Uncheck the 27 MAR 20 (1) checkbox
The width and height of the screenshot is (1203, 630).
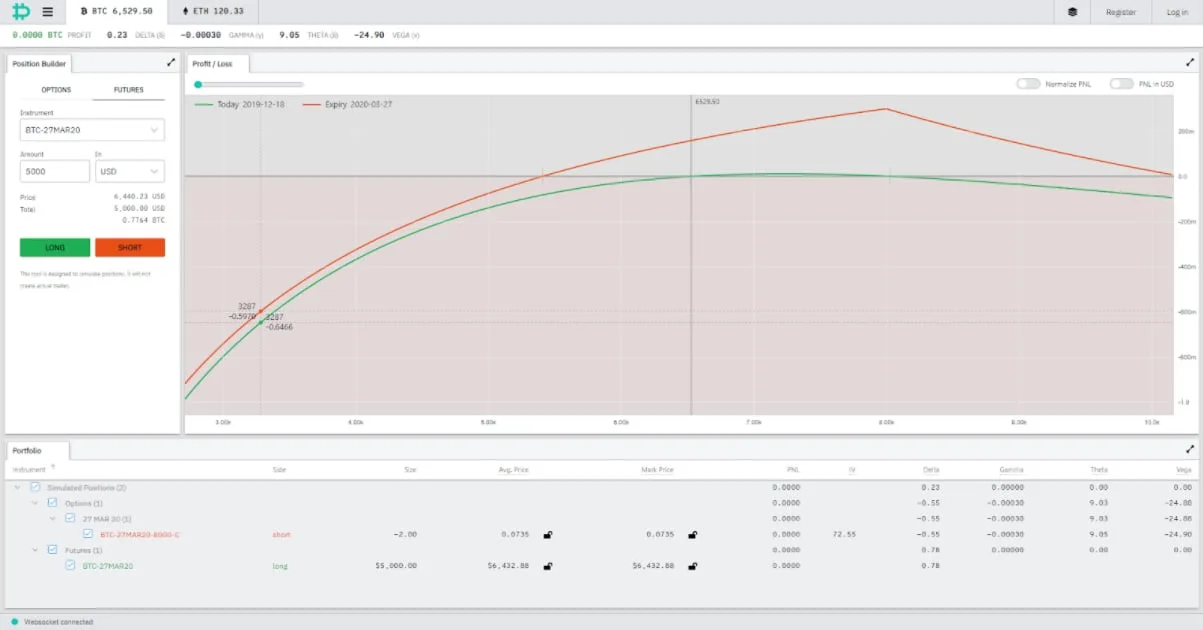(70, 518)
